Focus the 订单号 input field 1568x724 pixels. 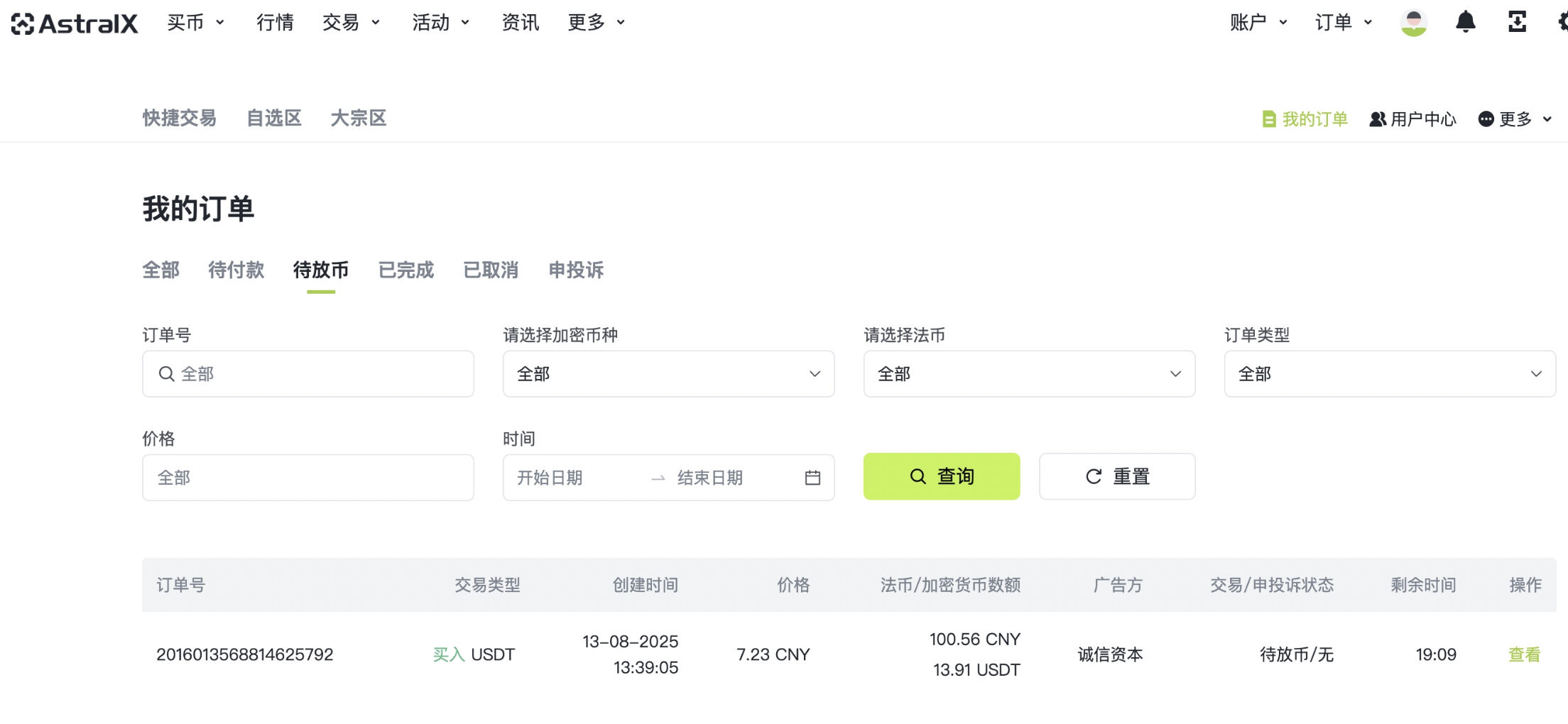click(308, 374)
